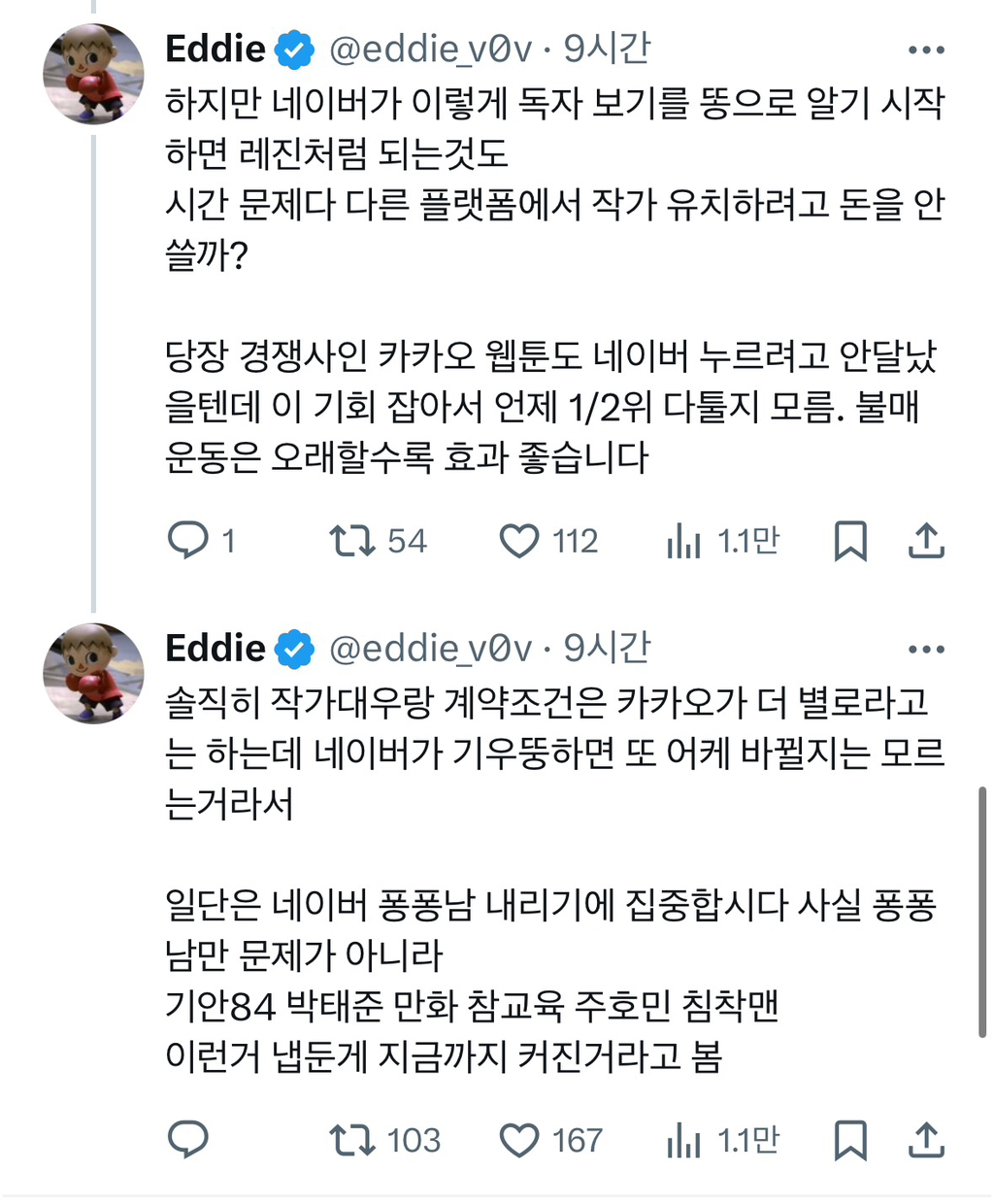Toggle the like heart showing 167
The width and height of the screenshot is (994, 1204).
point(521,1141)
